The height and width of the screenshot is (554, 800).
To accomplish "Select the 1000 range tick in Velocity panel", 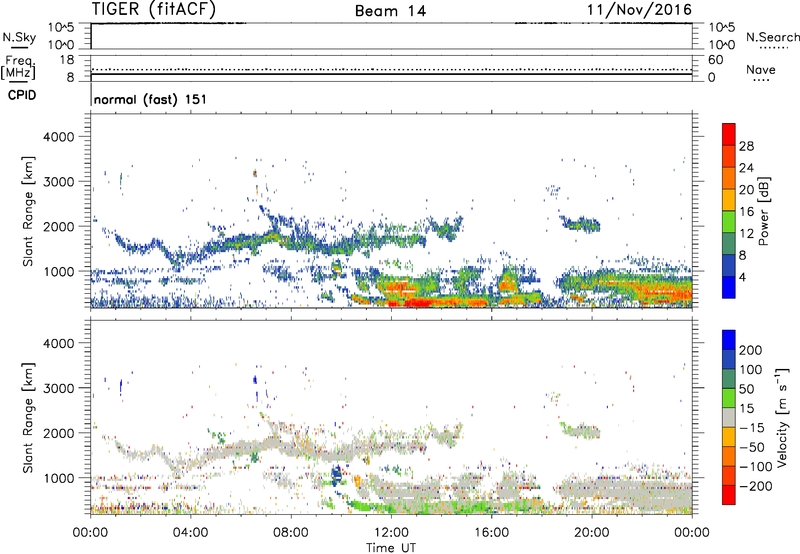I will tap(59, 478).
